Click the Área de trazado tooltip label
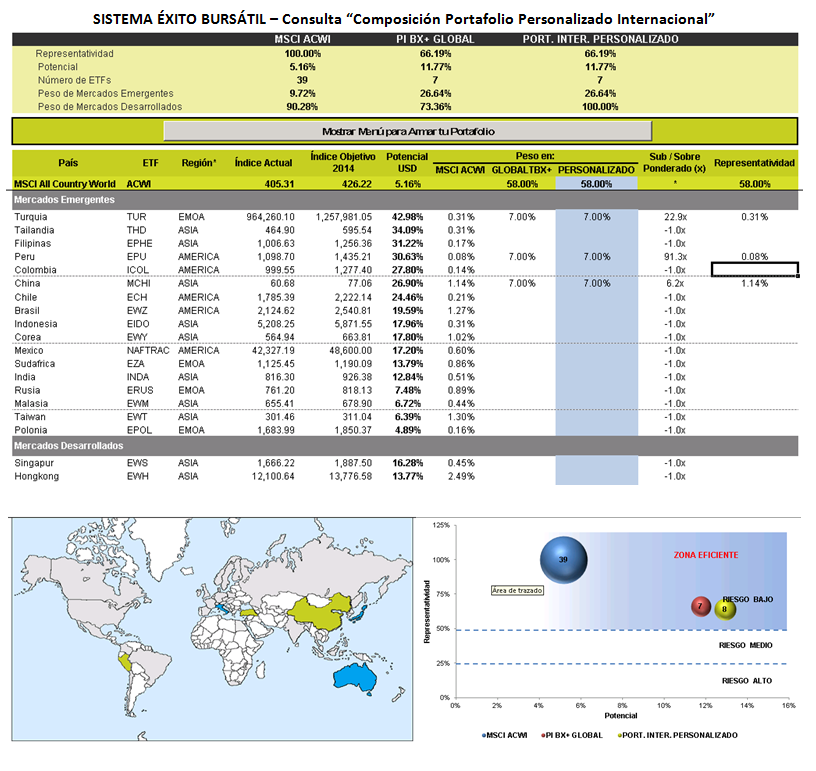Viewport: 816px width, 771px height. [517, 590]
